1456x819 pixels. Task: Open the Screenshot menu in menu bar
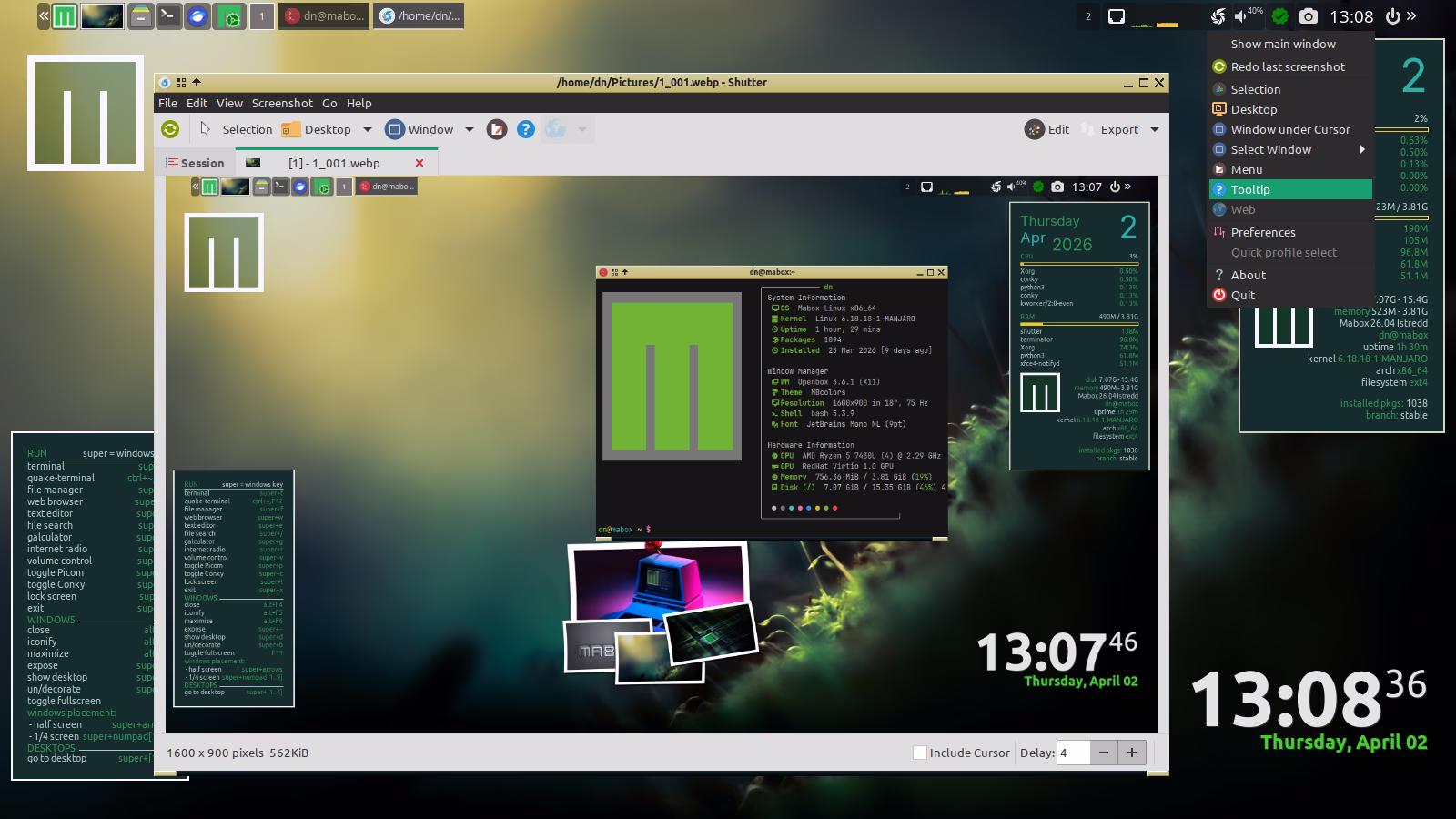[282, 103]
